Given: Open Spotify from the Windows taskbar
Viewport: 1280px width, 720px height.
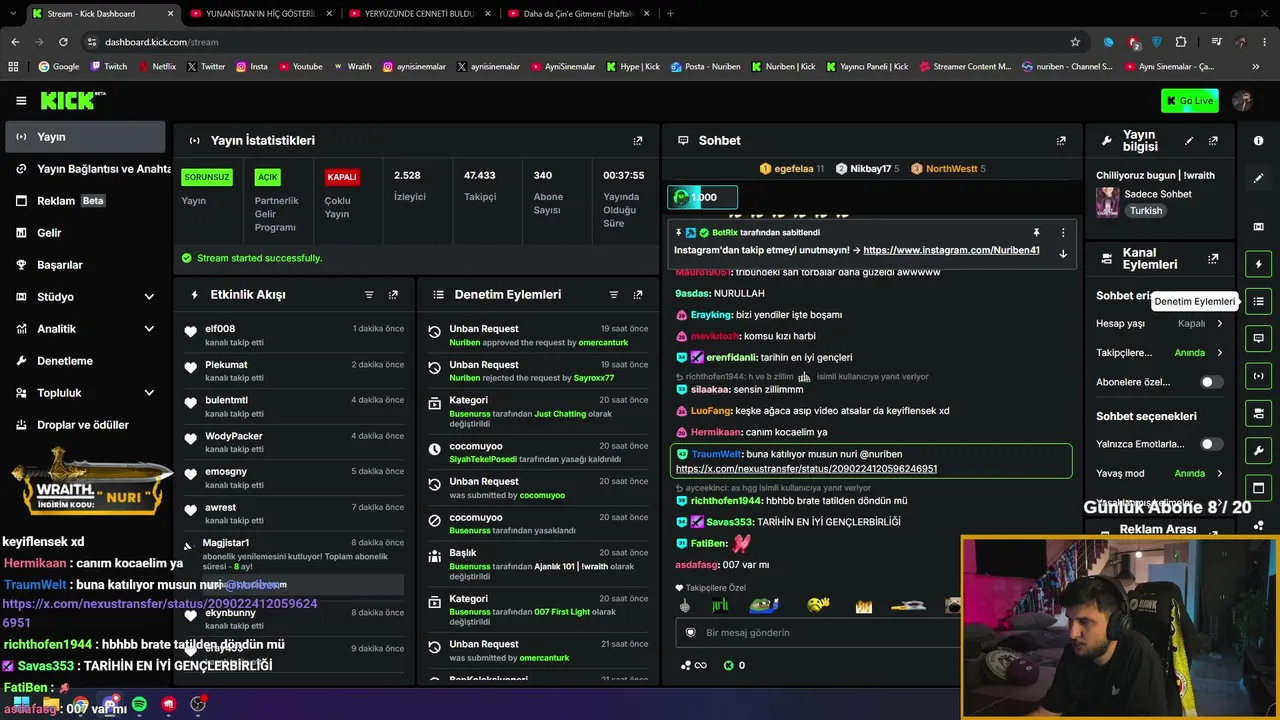Looking at the screenshot, I should (139, 705).
